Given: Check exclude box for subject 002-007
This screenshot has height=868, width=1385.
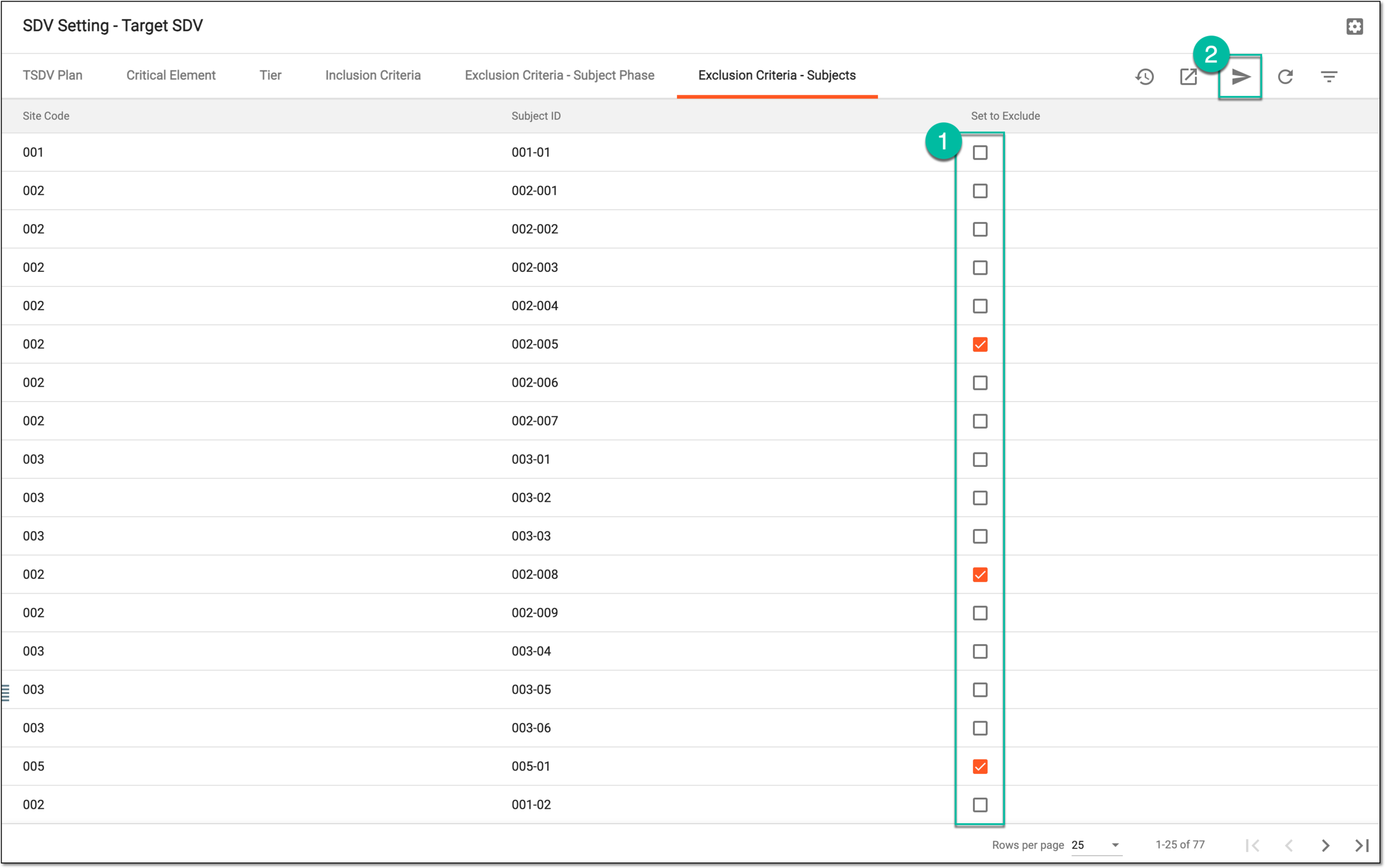Looking at the screenshot, I should click(980, 422).
